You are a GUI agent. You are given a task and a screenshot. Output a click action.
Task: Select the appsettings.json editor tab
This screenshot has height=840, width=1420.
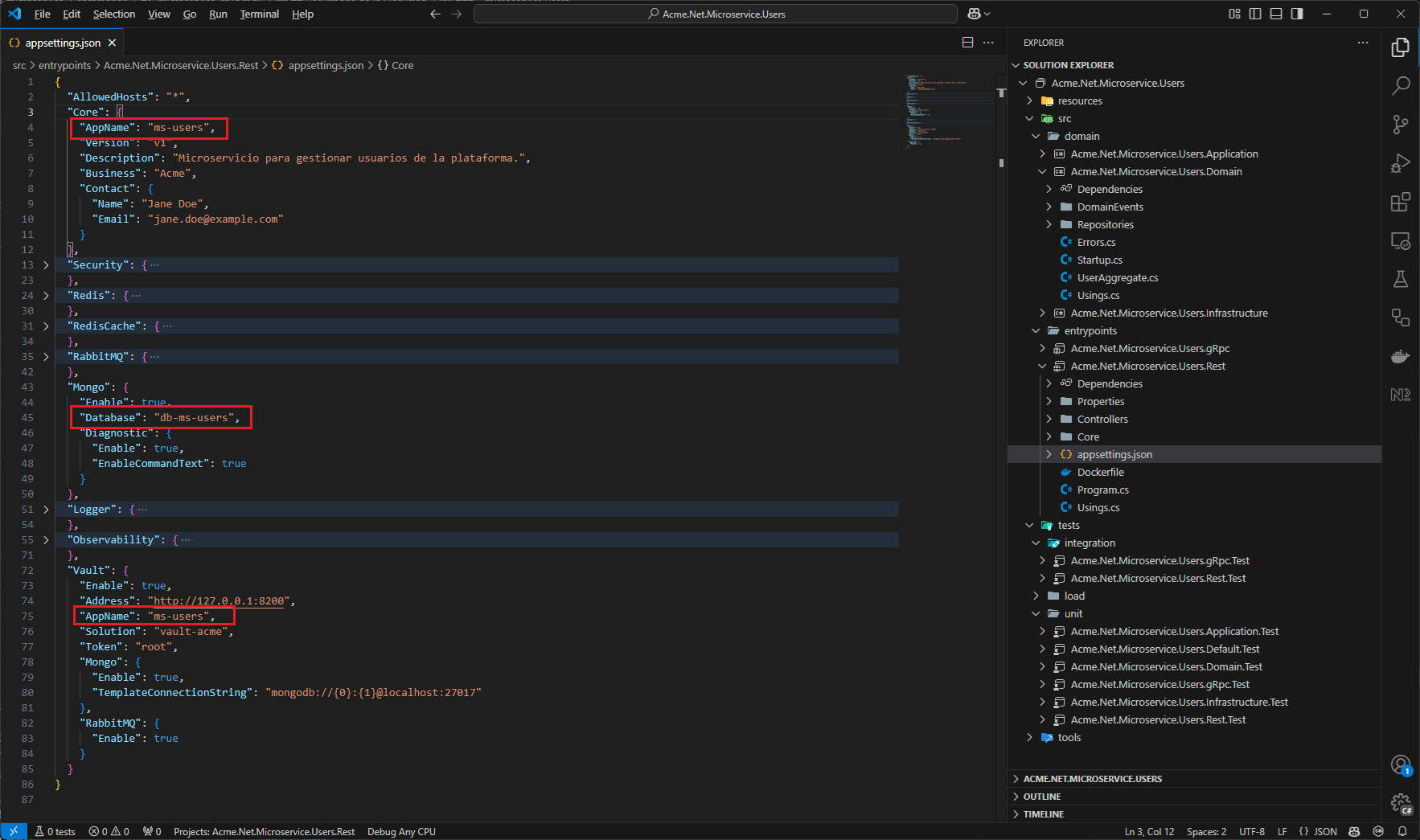[63, 43]
